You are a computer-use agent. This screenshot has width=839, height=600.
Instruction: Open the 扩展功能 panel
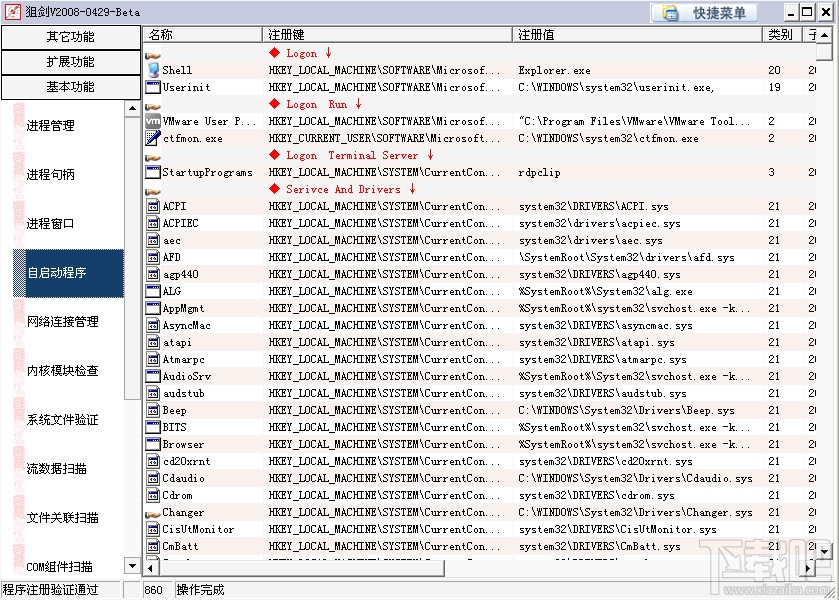pos(71,62)
